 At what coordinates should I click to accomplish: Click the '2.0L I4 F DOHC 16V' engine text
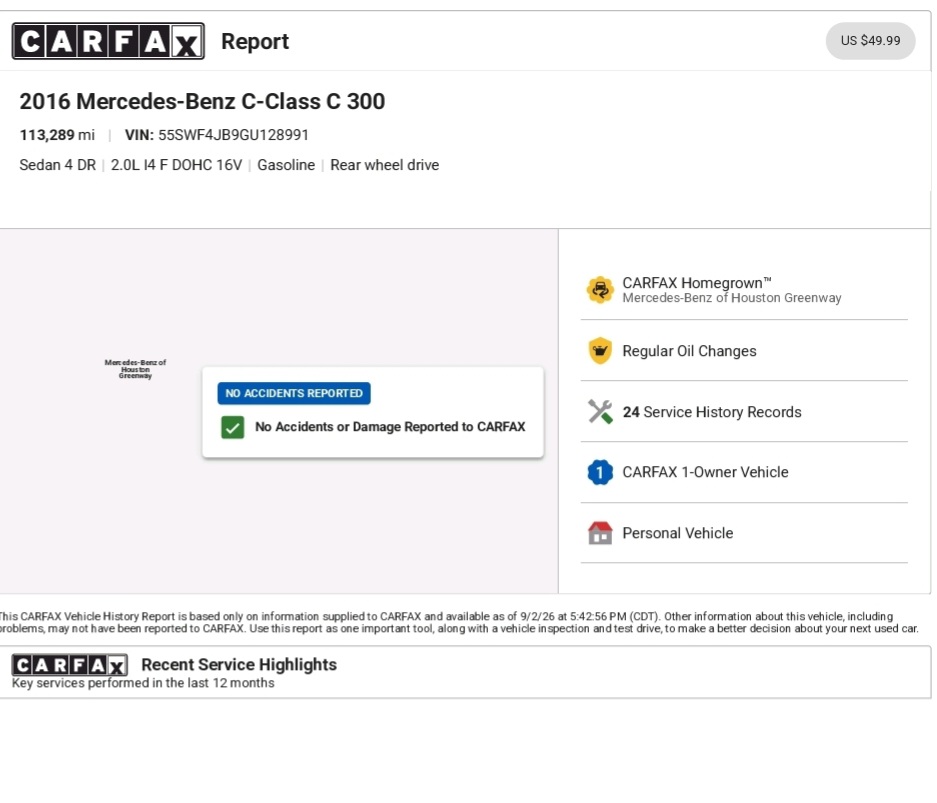pyautogui.click(x=176, y=165)
